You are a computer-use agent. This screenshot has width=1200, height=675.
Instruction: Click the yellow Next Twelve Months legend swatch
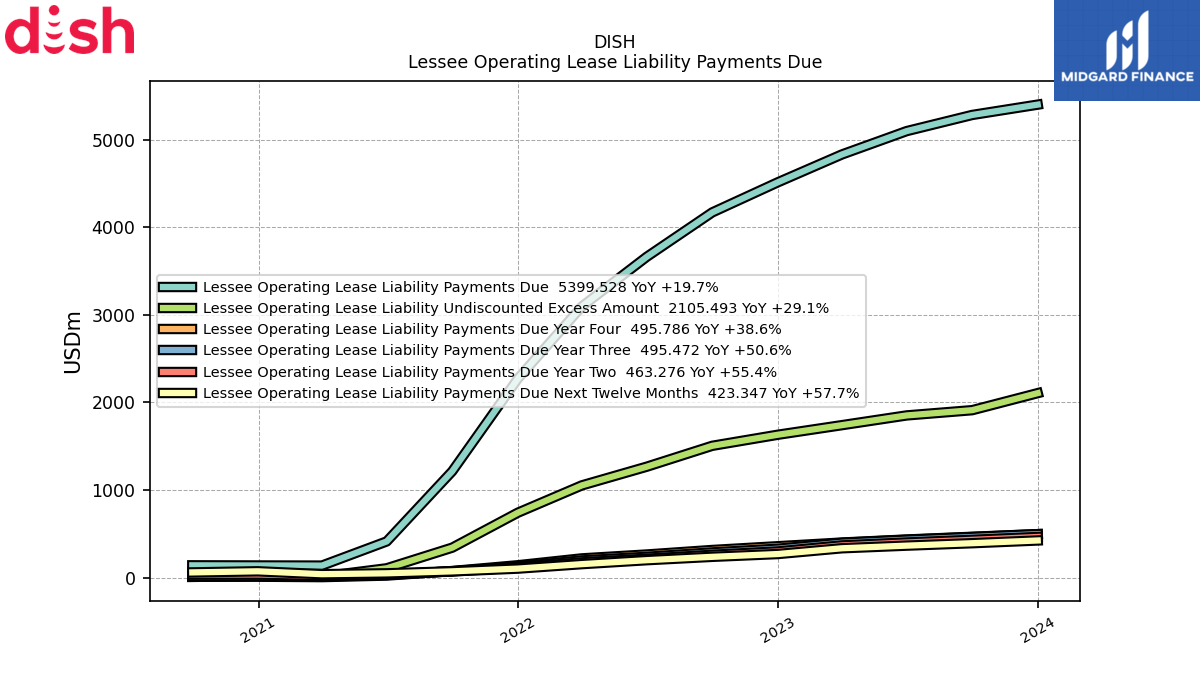tap(177, 393)
